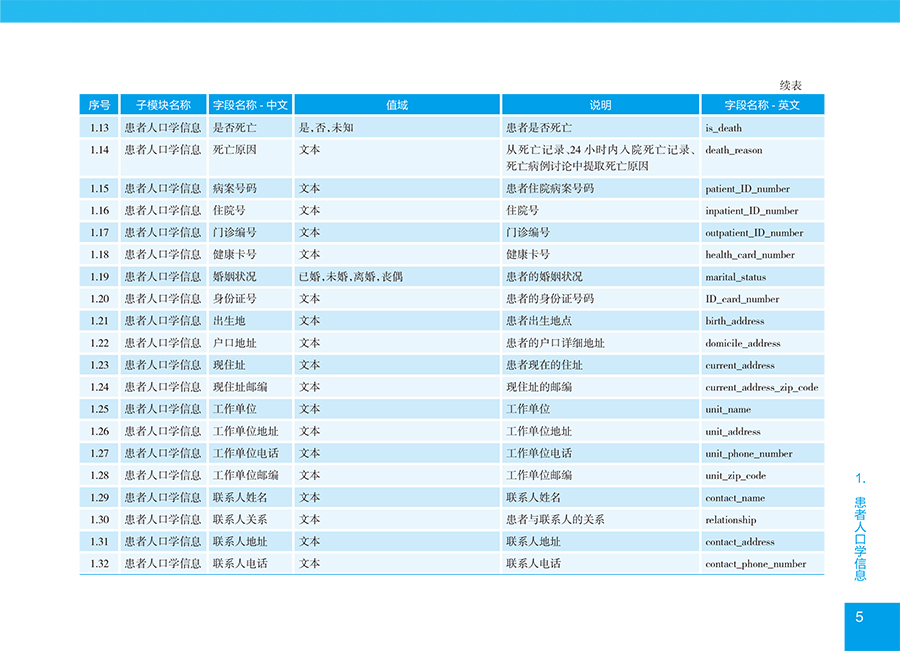Click the value cell 已婚,未婚,离婚,丧偶
Viewport: 900px width, 651px height.
point(351,277)
